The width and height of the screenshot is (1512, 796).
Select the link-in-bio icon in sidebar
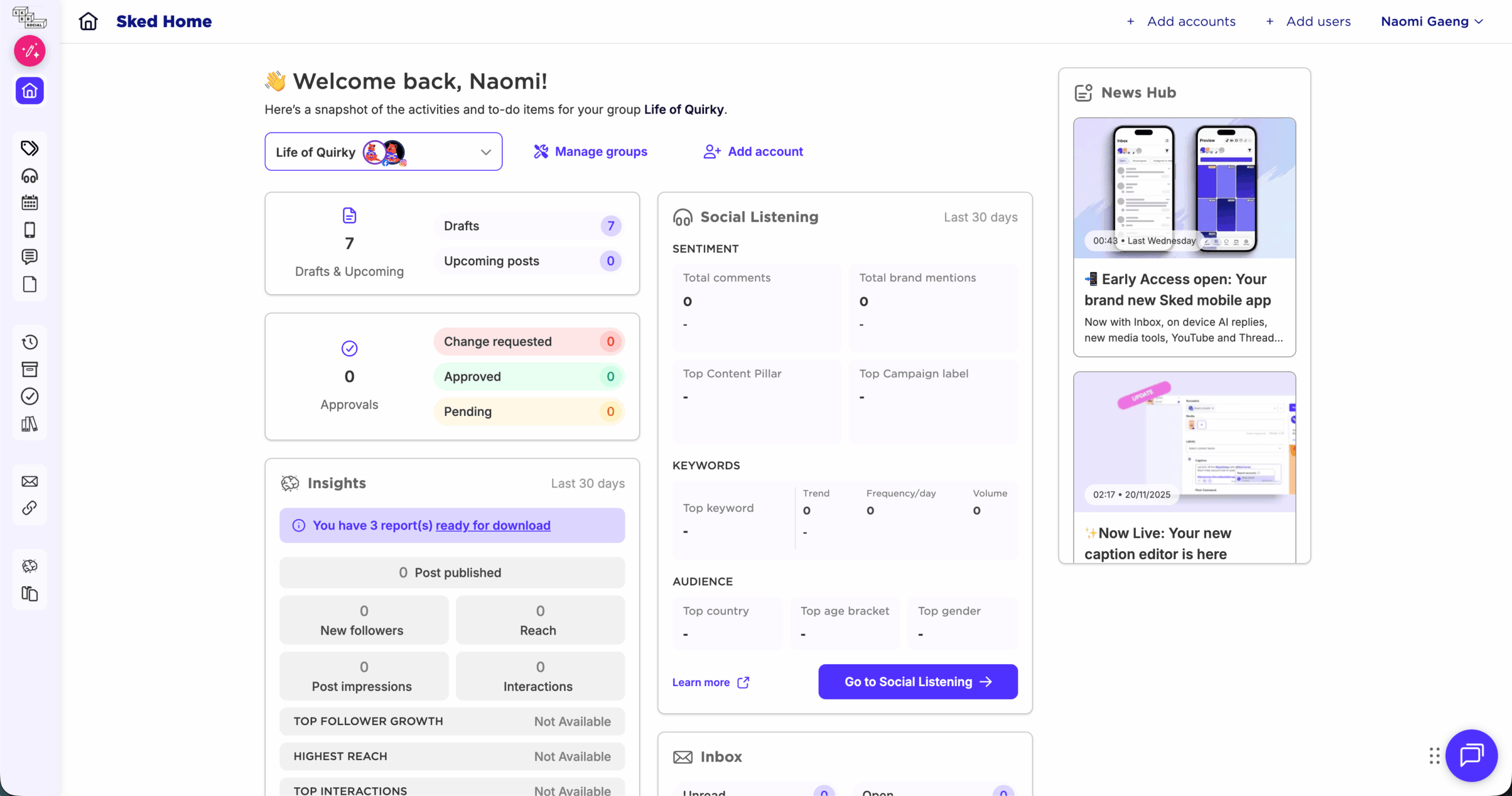click(x=30, y=508)
